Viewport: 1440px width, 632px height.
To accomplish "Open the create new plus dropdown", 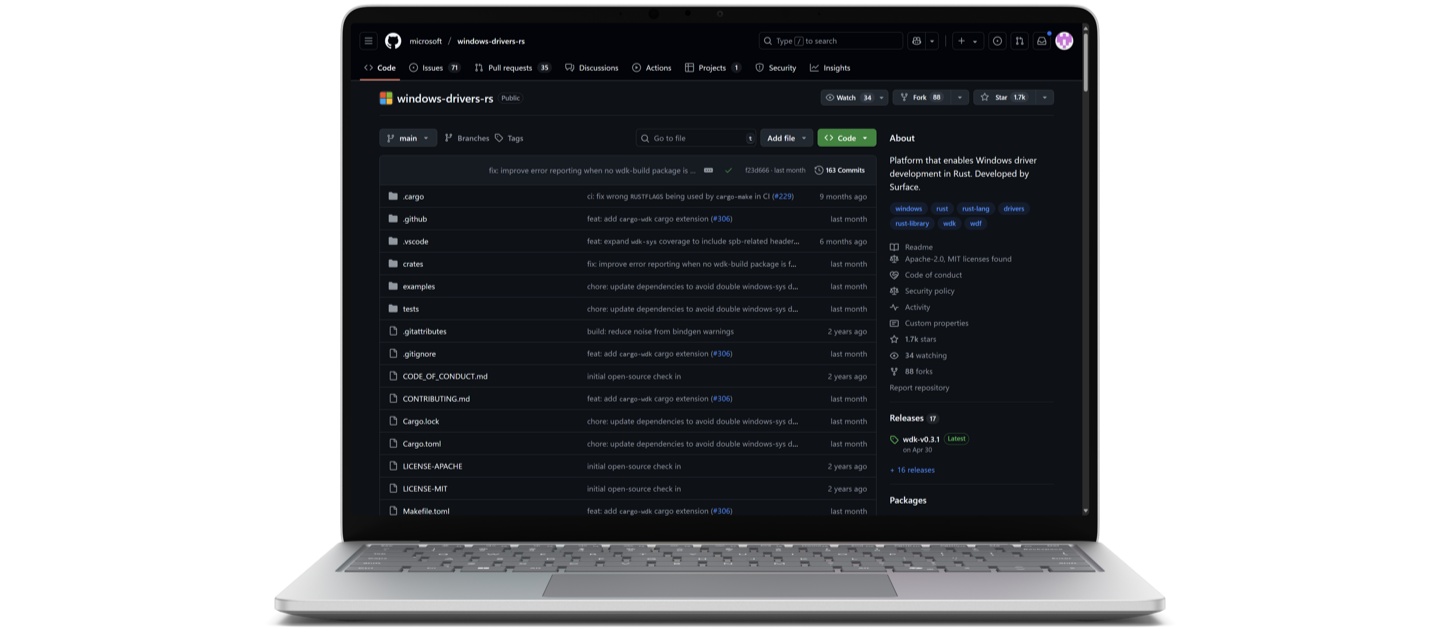I will (967, 41).
